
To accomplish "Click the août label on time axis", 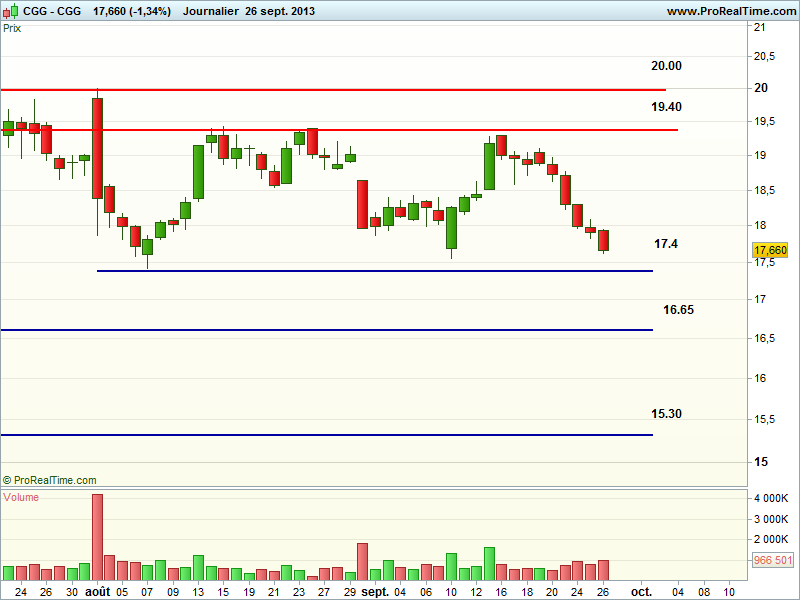I will (x=97, y=592).
